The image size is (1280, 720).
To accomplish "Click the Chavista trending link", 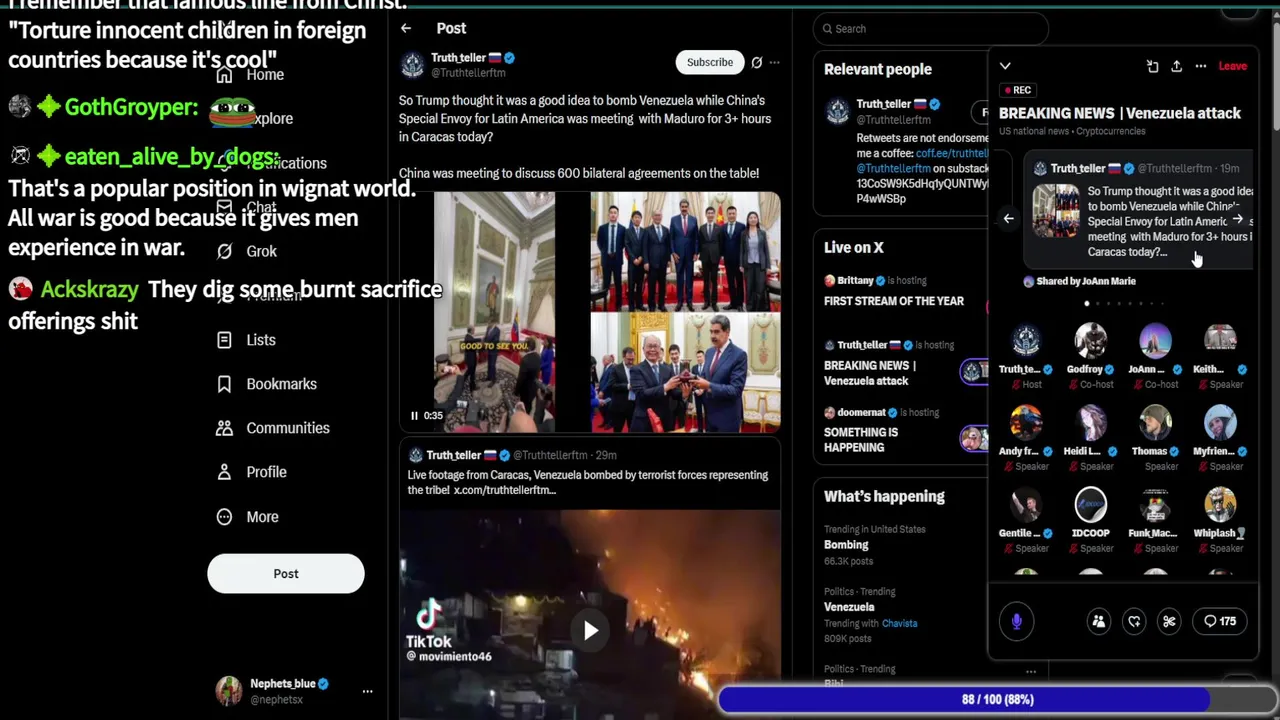I will pos(899,623).
